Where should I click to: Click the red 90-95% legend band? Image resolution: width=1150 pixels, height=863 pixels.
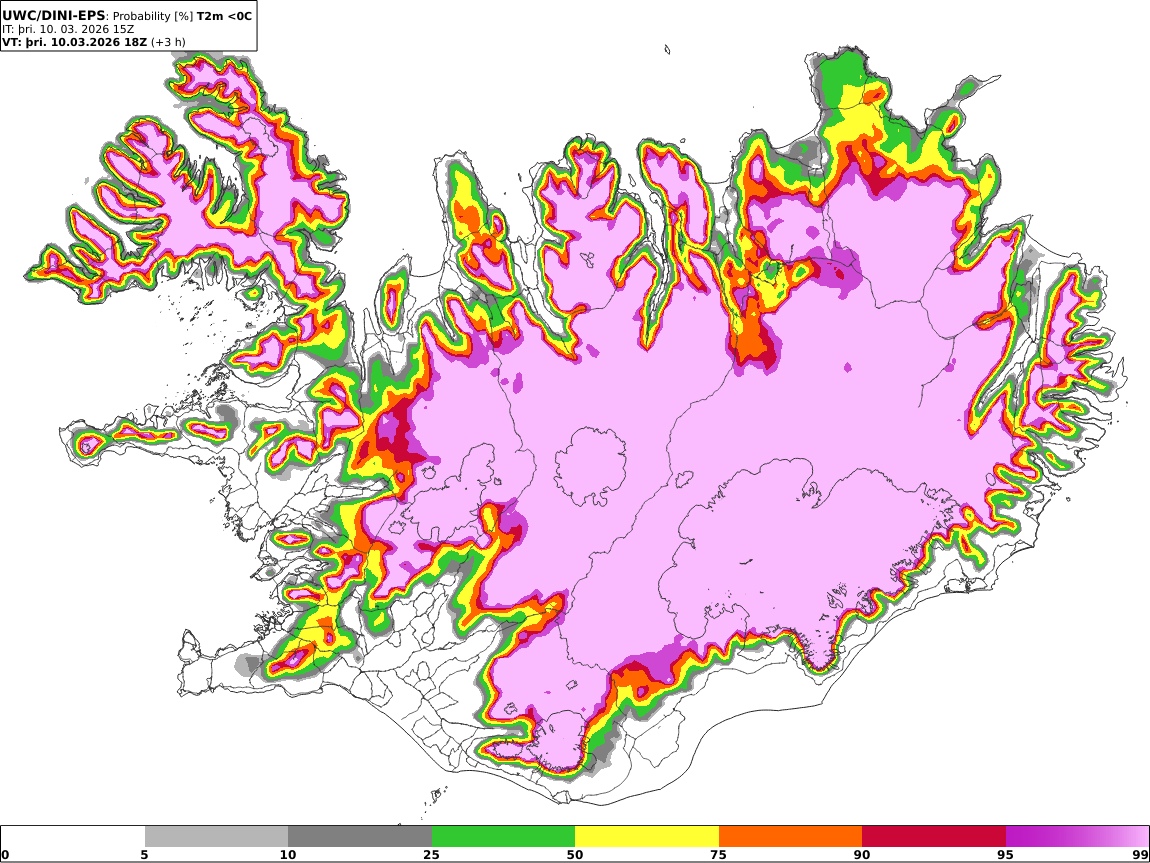point(934,837)
